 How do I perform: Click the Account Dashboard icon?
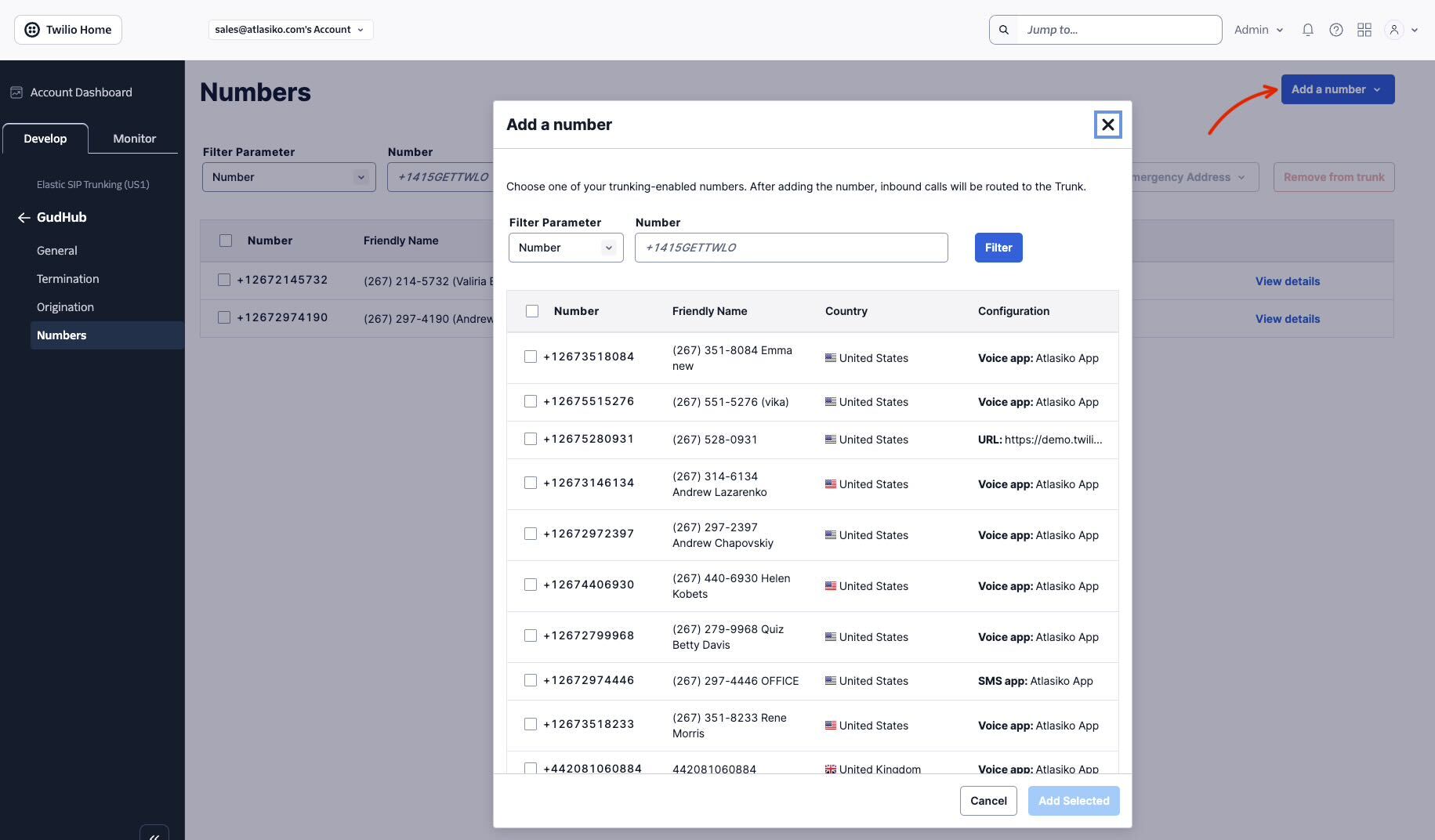pos(16,92)
